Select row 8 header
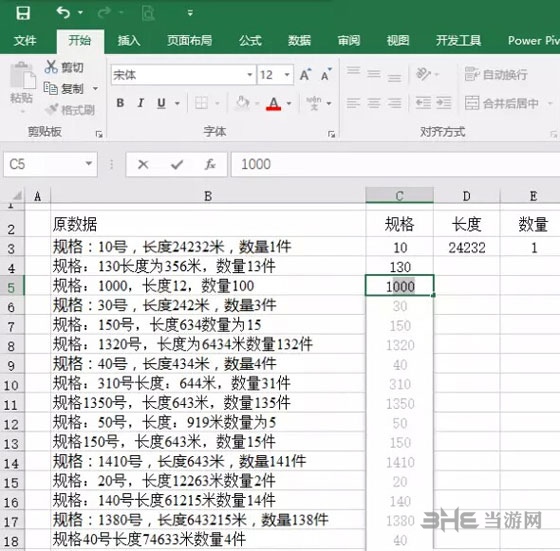The width and height of the screenshot is (560, 551). coord(11,346)
